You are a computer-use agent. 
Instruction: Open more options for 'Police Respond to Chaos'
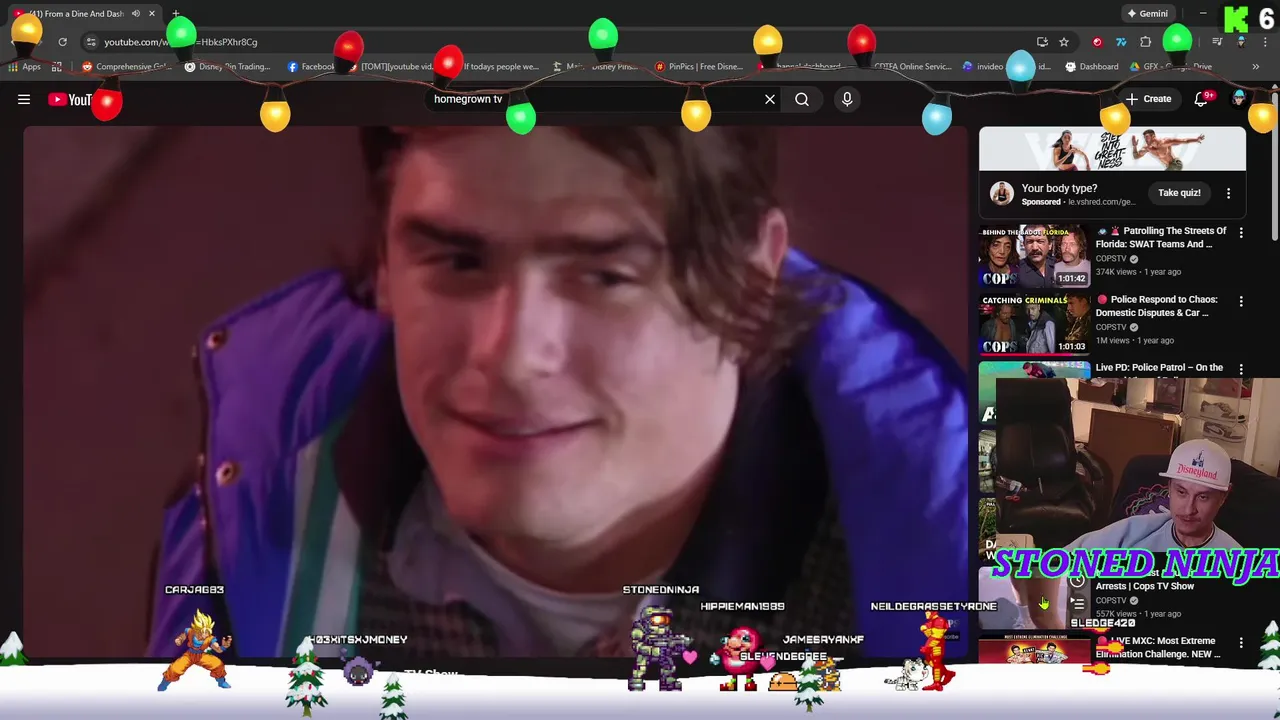coord(1241,301)
